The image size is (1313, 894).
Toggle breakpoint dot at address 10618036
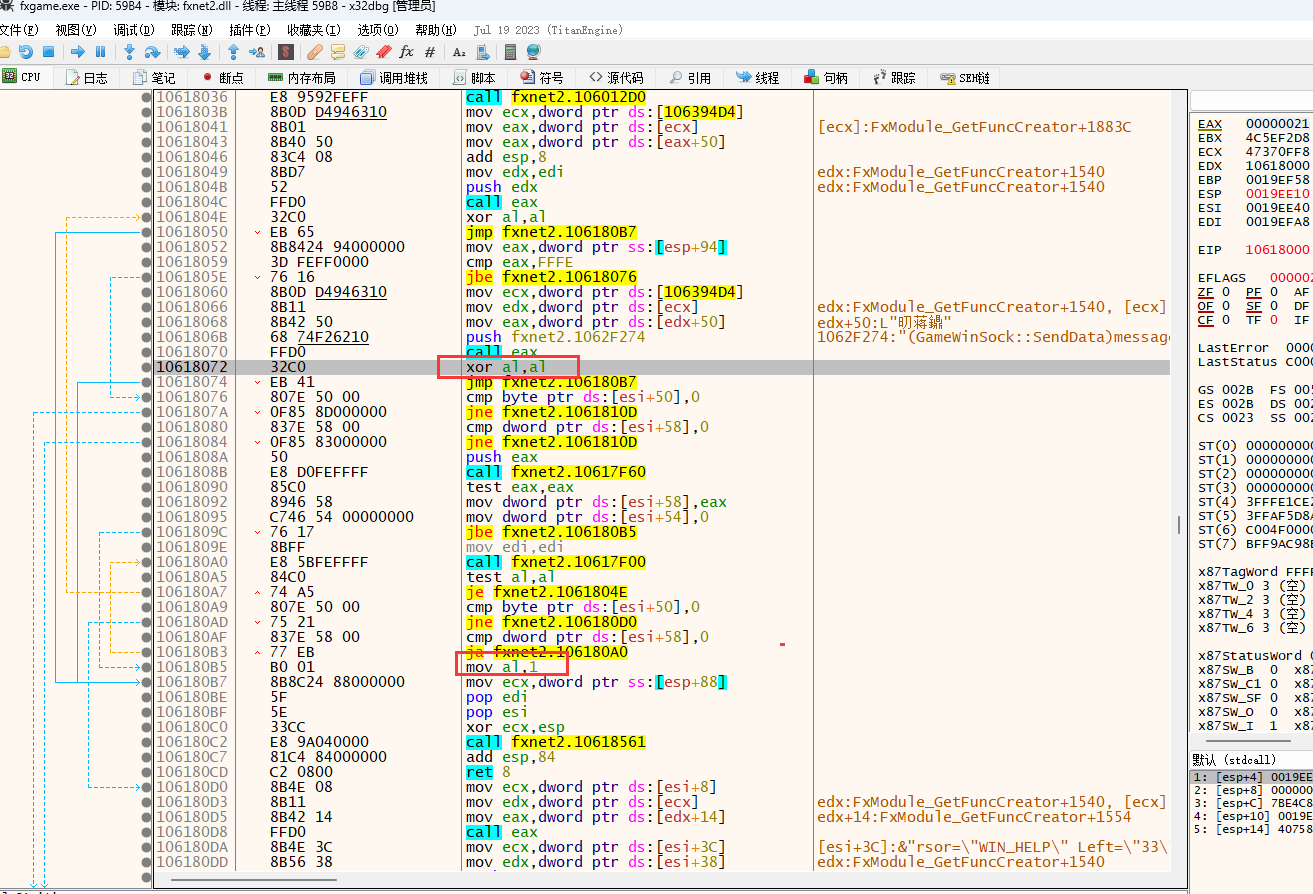pos(146,97)
